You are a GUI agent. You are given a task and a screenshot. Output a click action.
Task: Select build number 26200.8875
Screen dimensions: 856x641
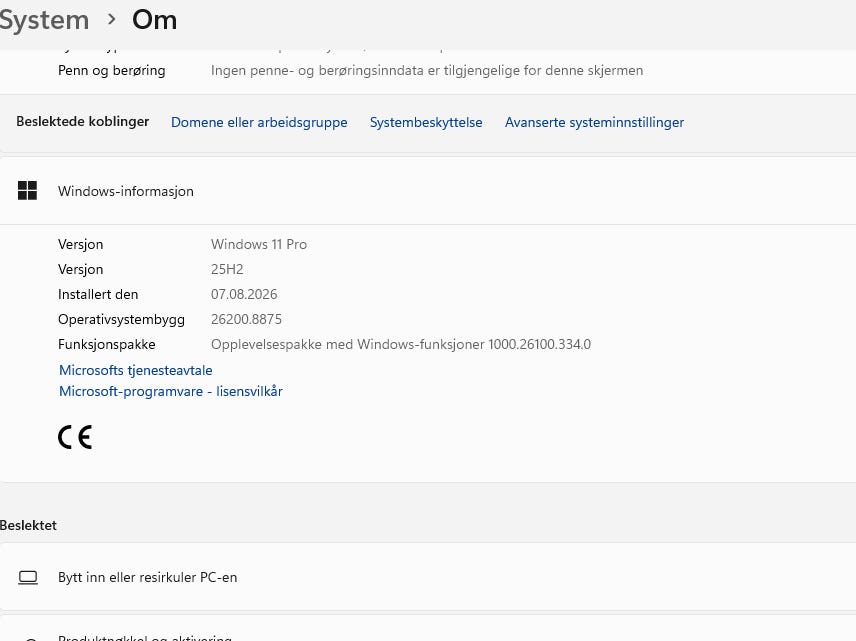click(246, 319)
